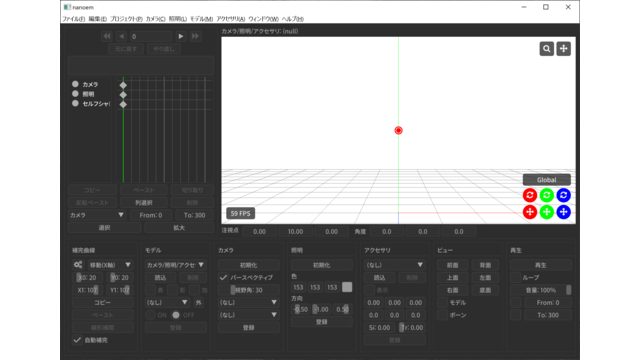
Task: Open the 移動(X軸) interpolation dropdown
Action: click(110, 265)
